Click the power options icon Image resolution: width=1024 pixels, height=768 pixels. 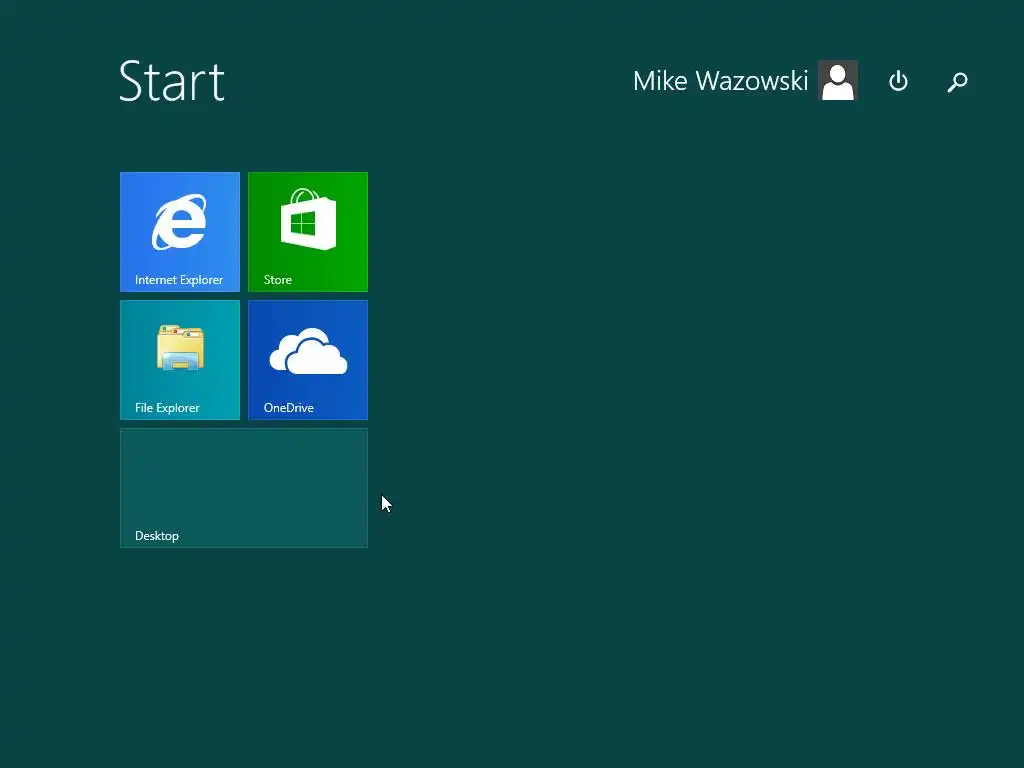pyautogui.click(x=899, y=81)
